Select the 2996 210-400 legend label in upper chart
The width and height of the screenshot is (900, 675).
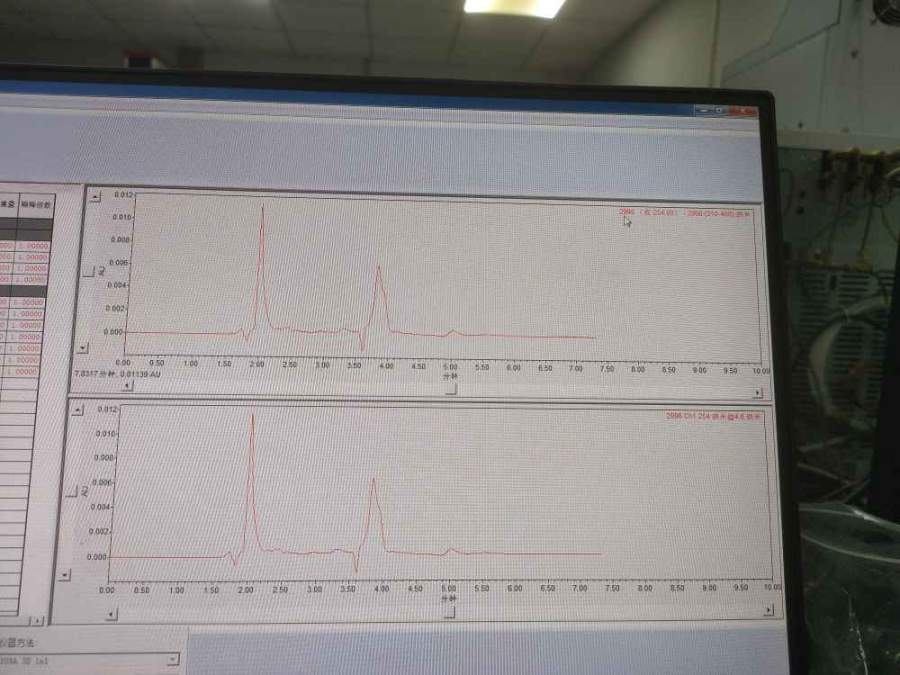(x=719, y=214)
